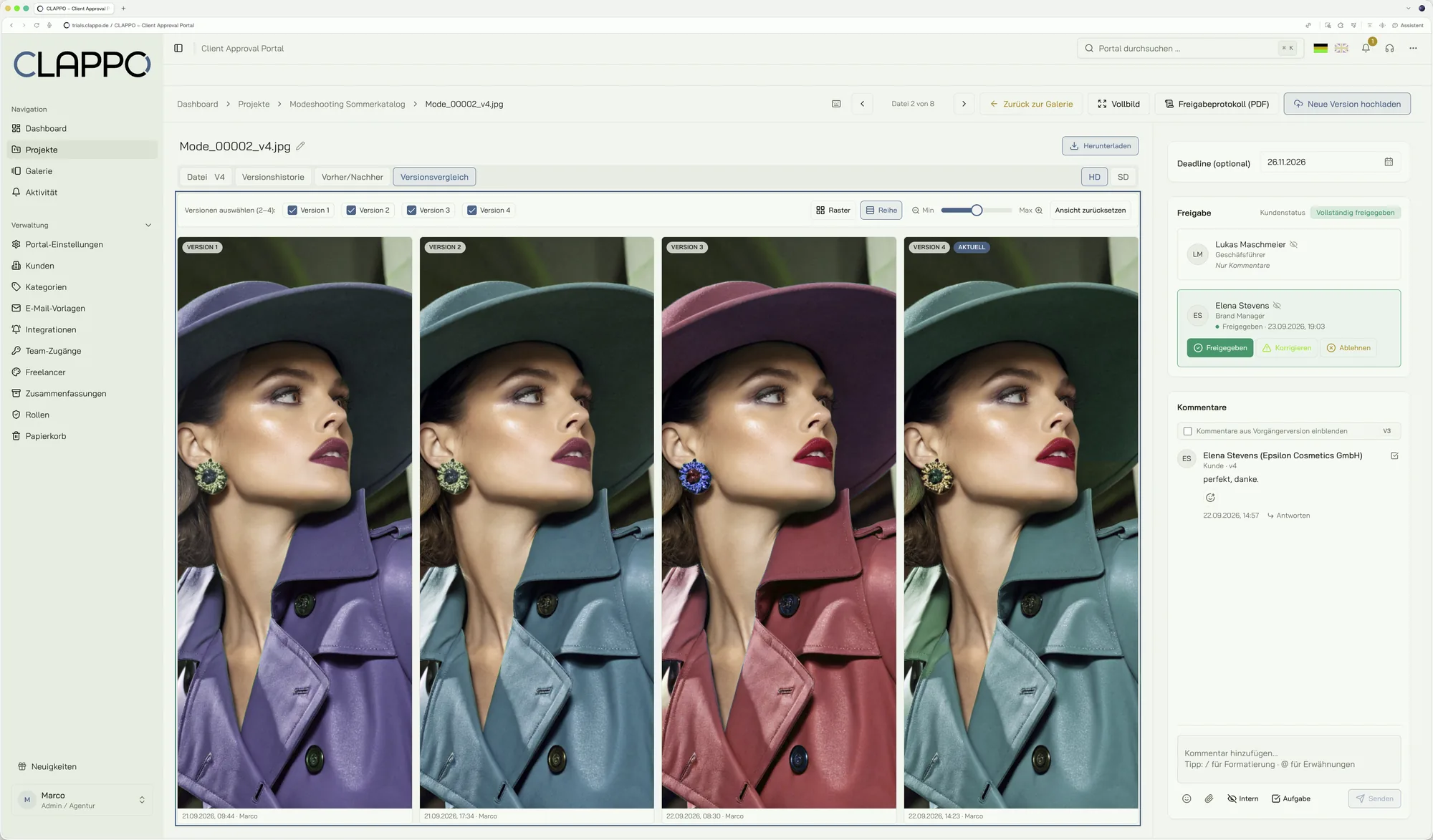Add reaction to Elena's comment
The width and height of the screenshot is (1433, 840).
[1210, 498]
